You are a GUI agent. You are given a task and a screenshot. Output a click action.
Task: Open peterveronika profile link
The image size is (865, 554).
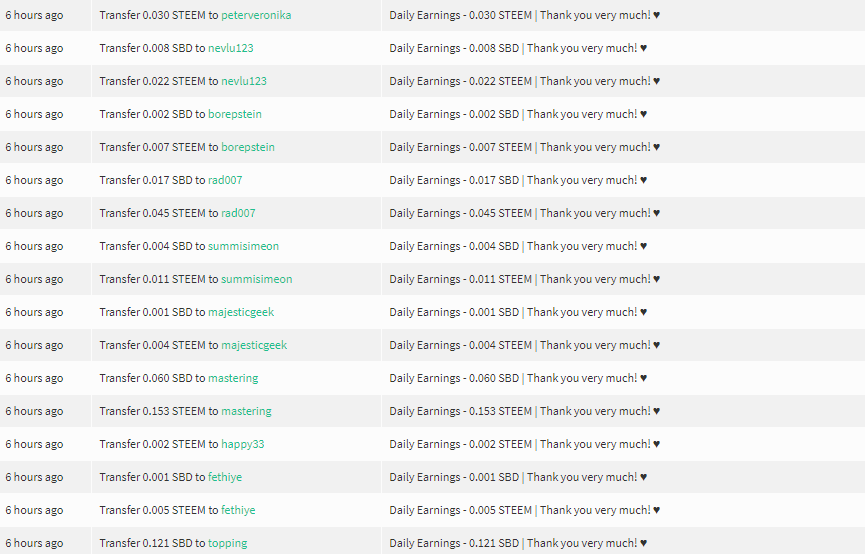pos(256,15)
